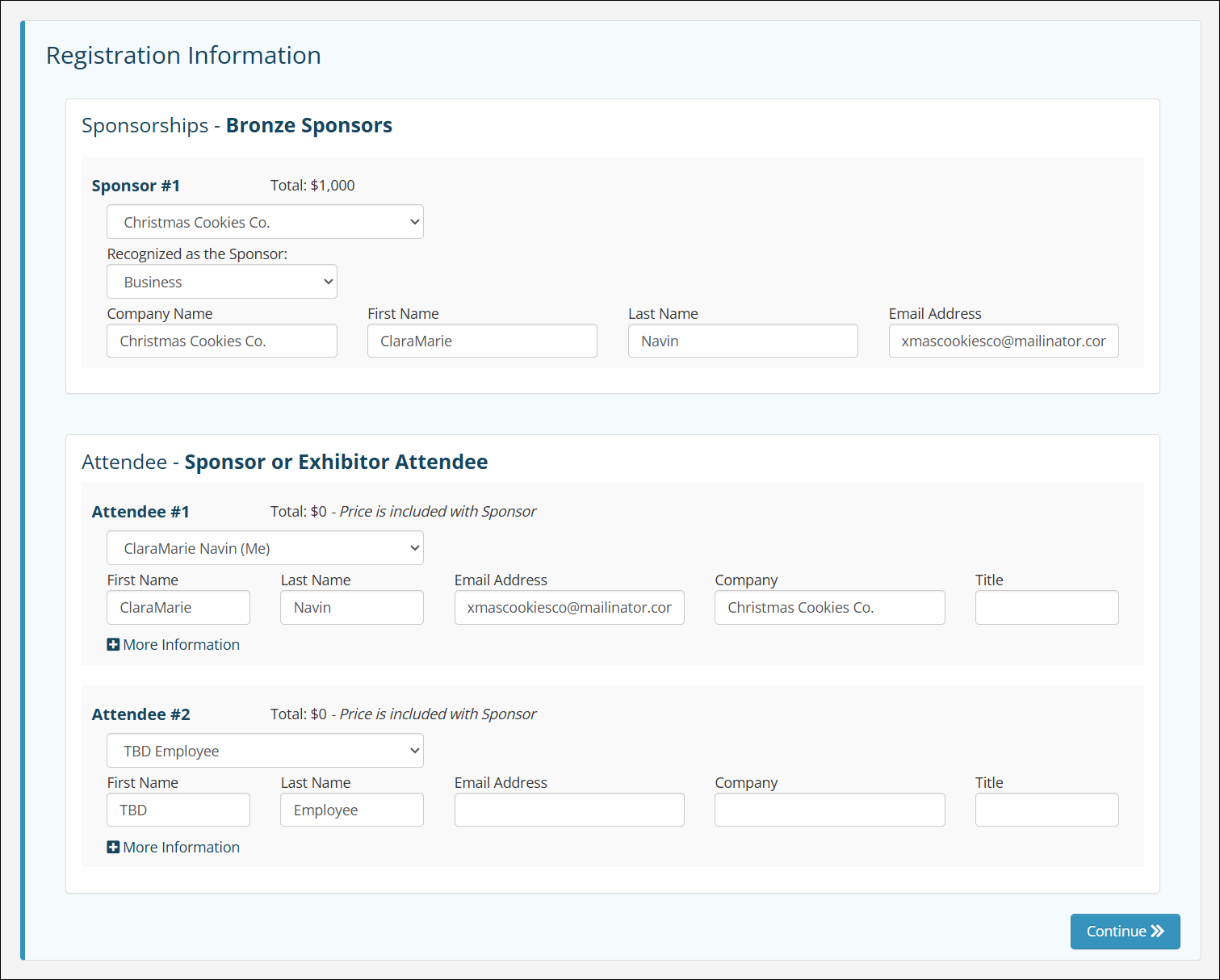
Task: Edit the sponsor First Name field
Action: (482, 341)
